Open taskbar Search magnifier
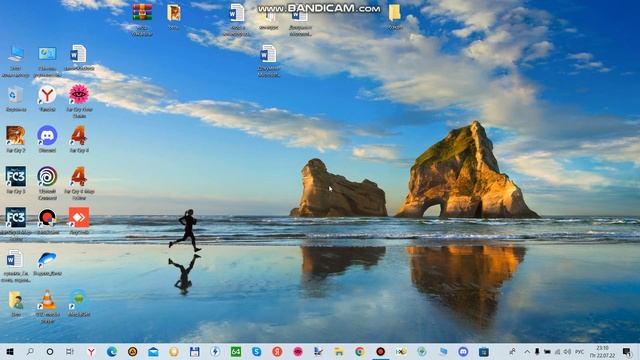Image resolution: width=640 pixels, height=360 pixels. tap(30, 351)
